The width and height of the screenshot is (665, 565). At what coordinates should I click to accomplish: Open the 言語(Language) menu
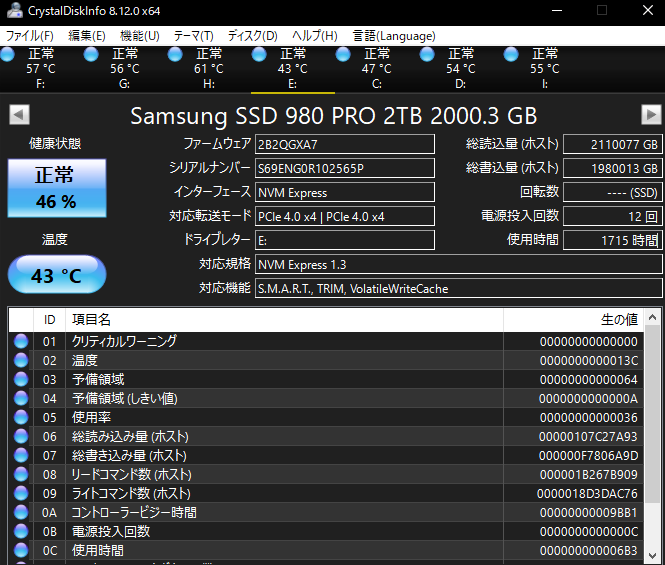coord(394,36)
